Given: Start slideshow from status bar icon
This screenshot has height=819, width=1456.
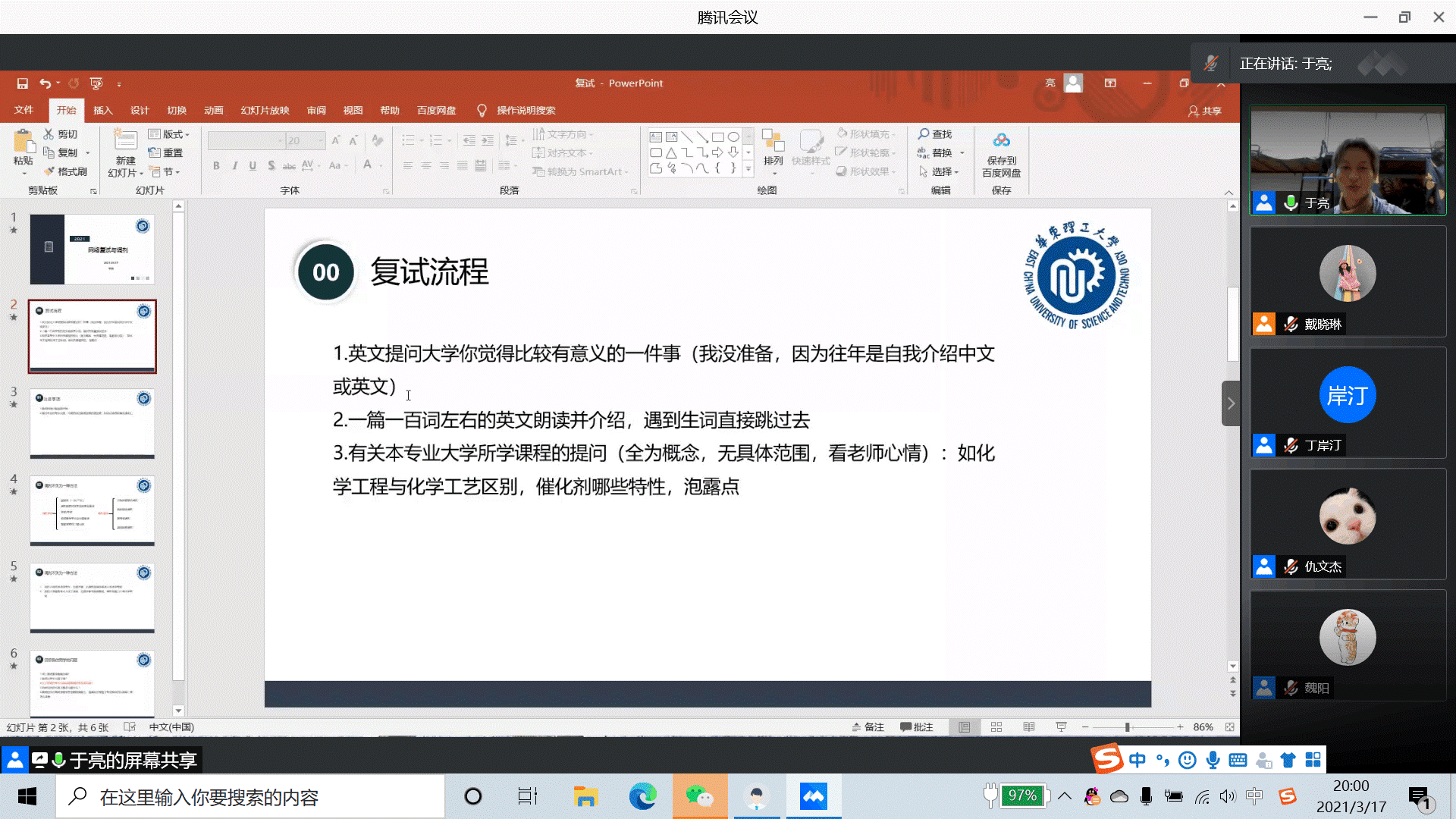Looking at the screenshot, I should tap(1061, 727).
